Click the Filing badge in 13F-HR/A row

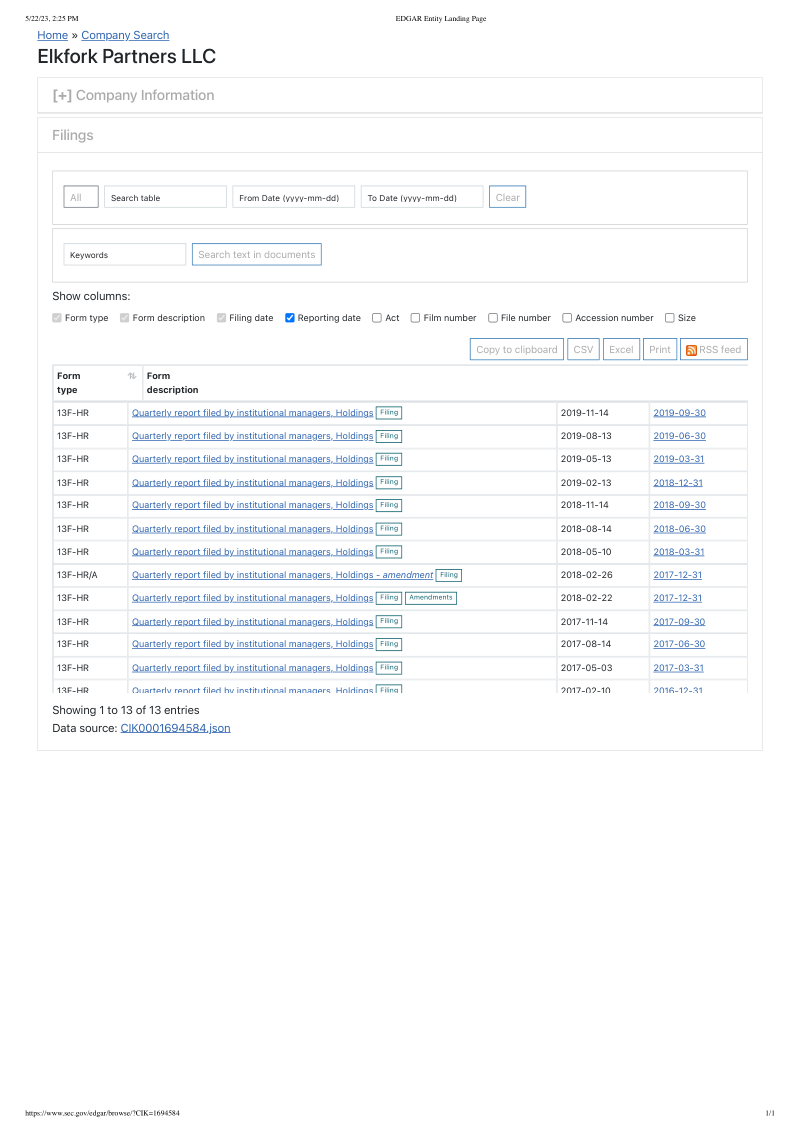449,575
